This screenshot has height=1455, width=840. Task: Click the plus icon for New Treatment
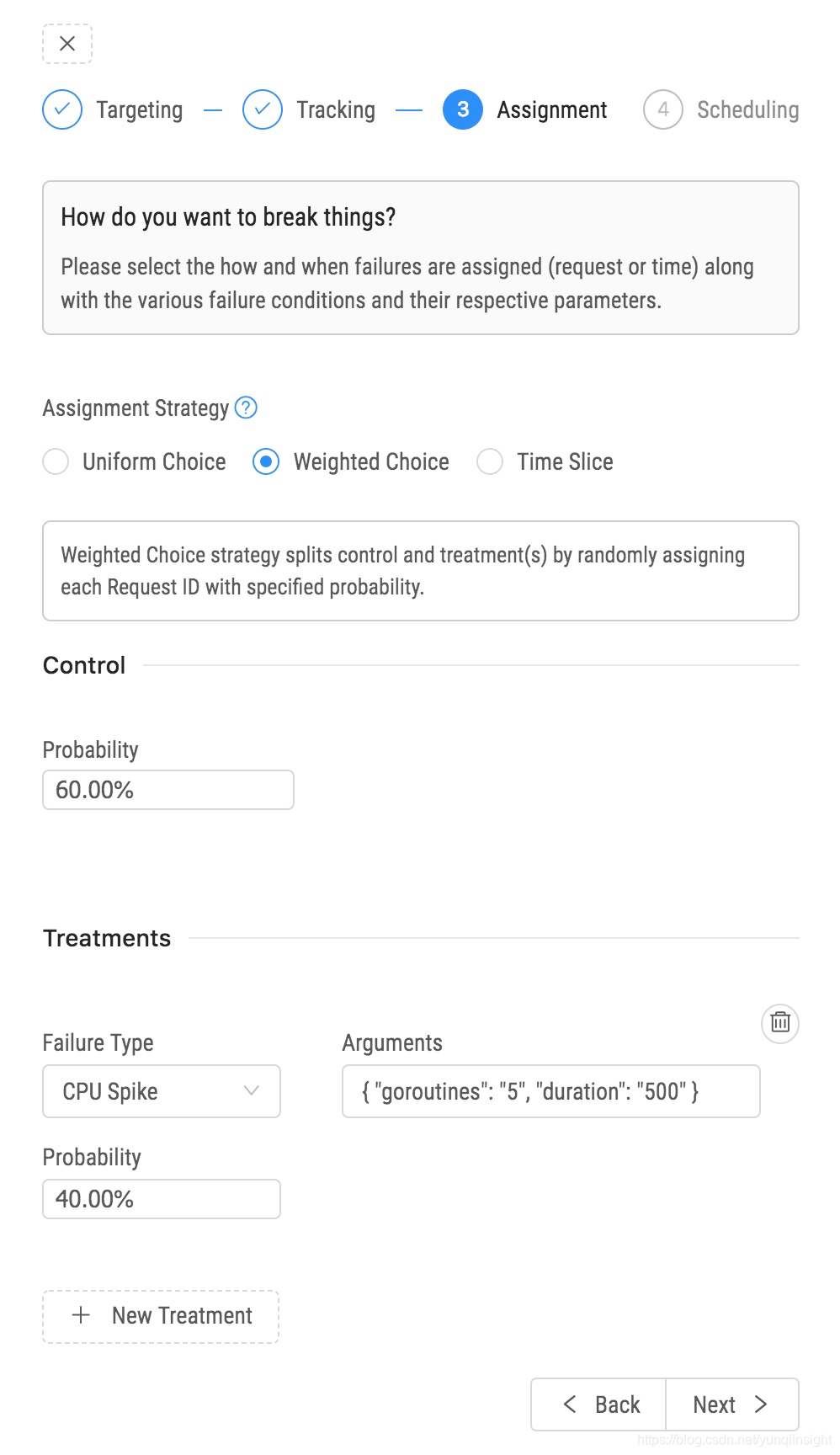pos(82,1315)
